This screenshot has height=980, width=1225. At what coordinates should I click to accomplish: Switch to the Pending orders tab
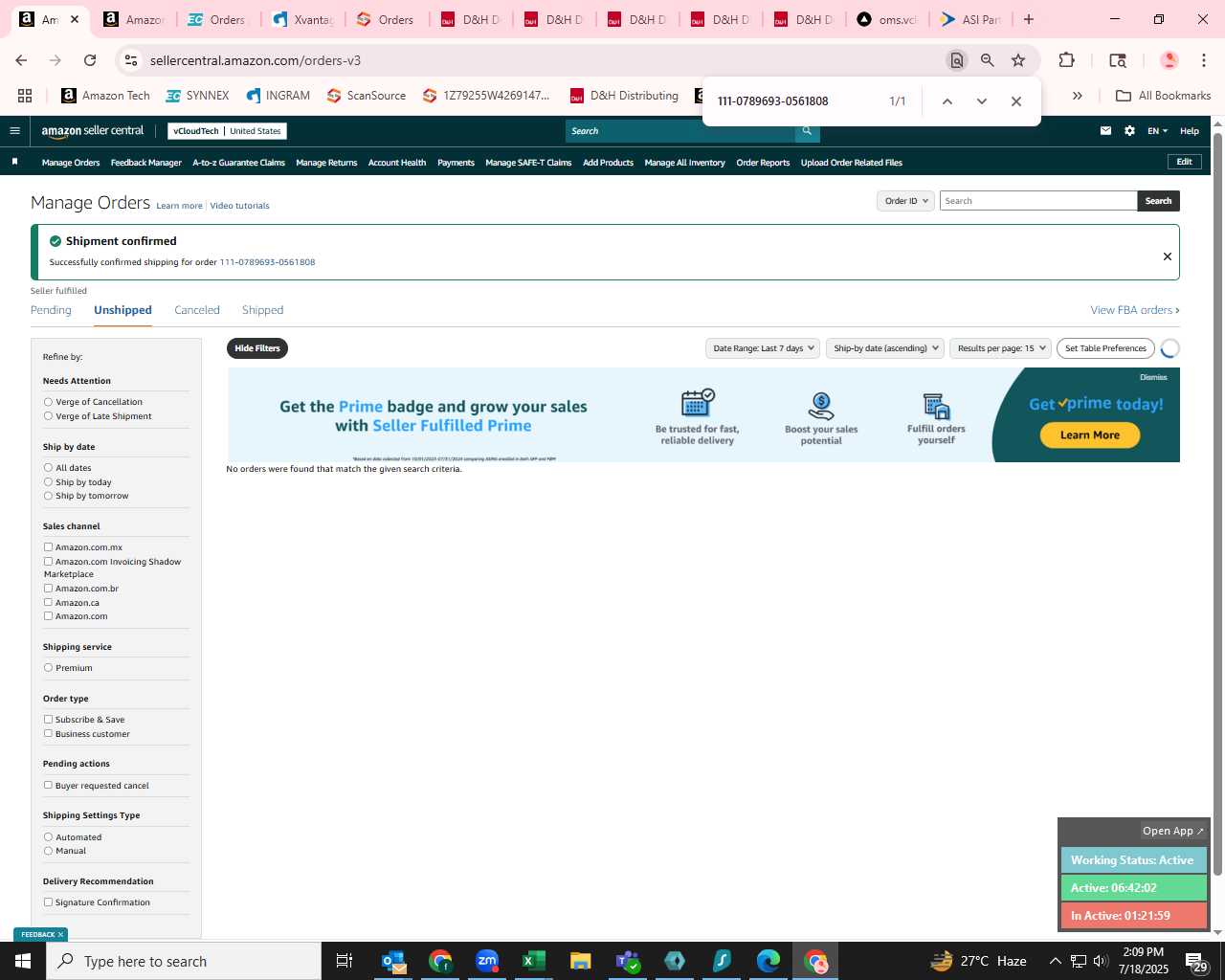point(51,310)
